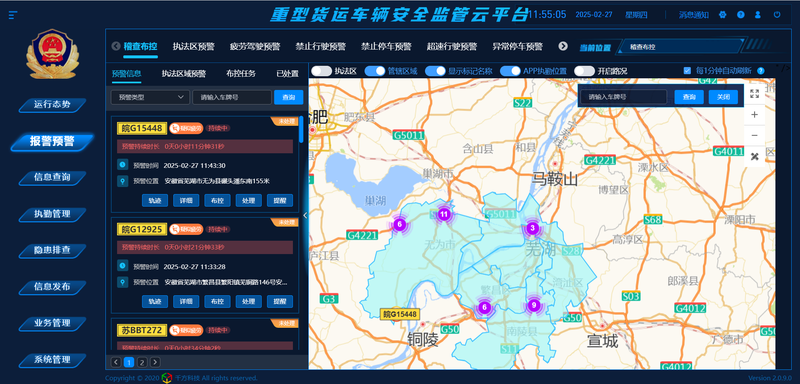
Task: Click 轨迹 button for 皖G15448
Action: [x=155, y=200]
